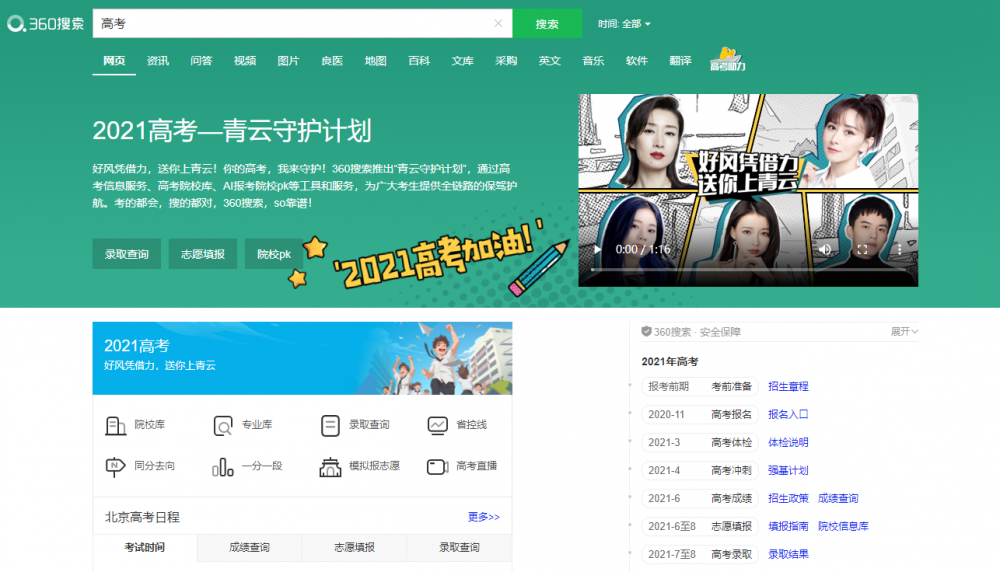The width and height of the screenshot is (1000, 572).
Task: Select the 成绩查询 schedule tab
Action: 249,548
